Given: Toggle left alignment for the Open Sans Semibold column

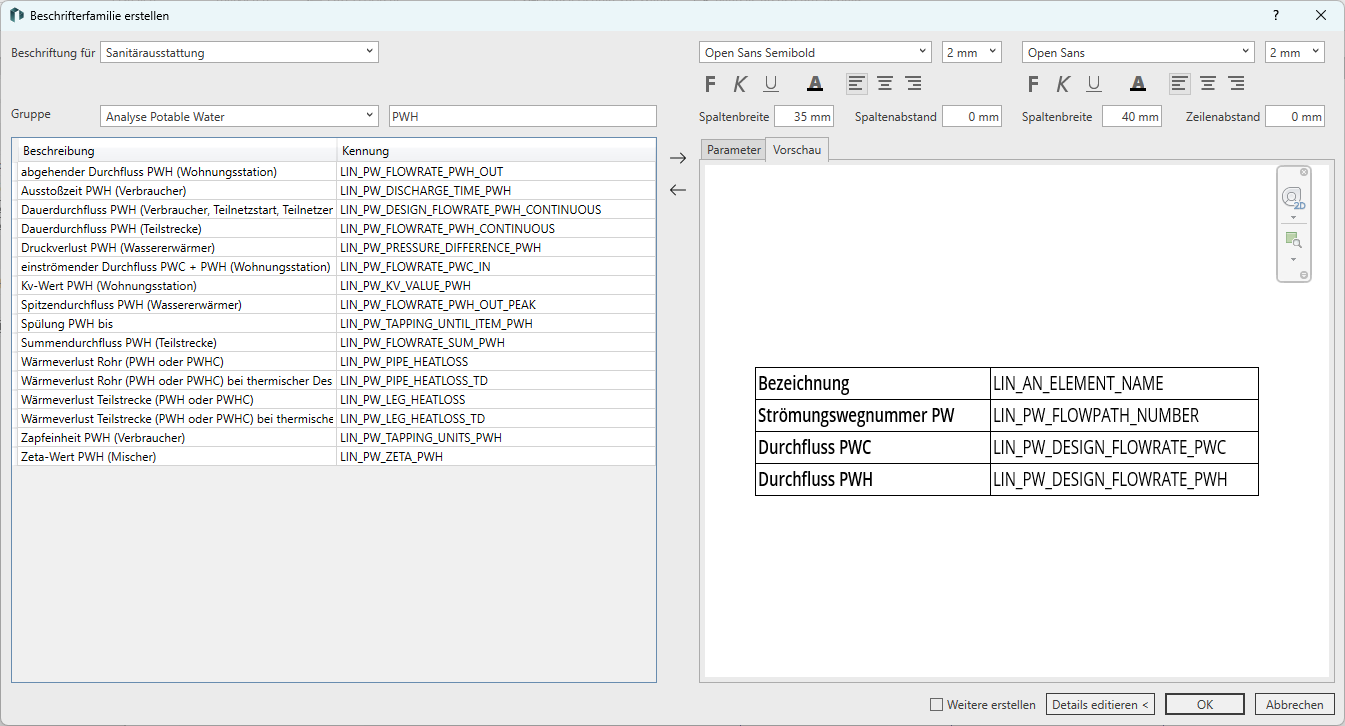Looking at the screenshot, I should pyautogui.click(x=856, y=84).
